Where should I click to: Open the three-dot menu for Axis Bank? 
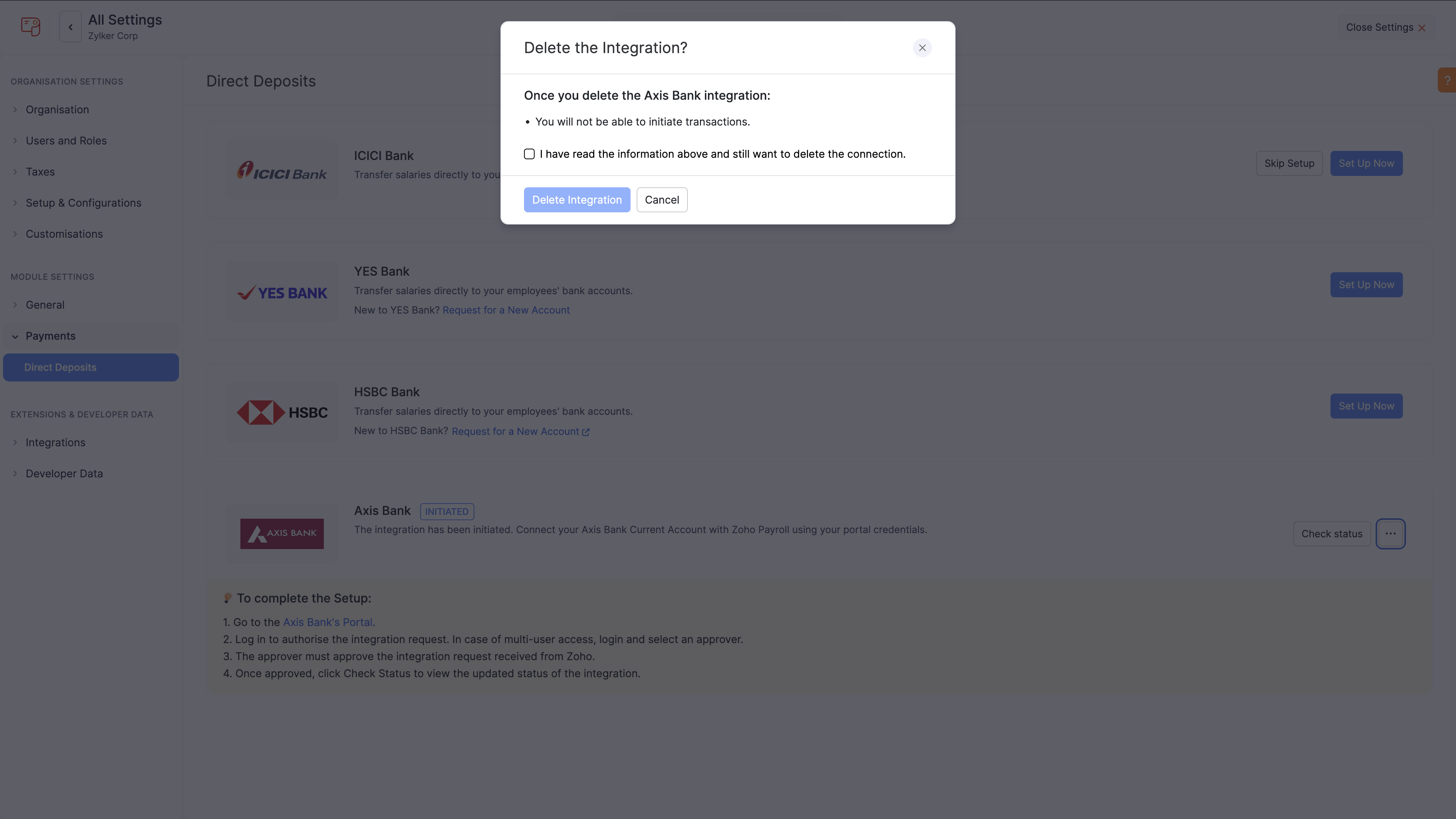(x=1390, y=533)
